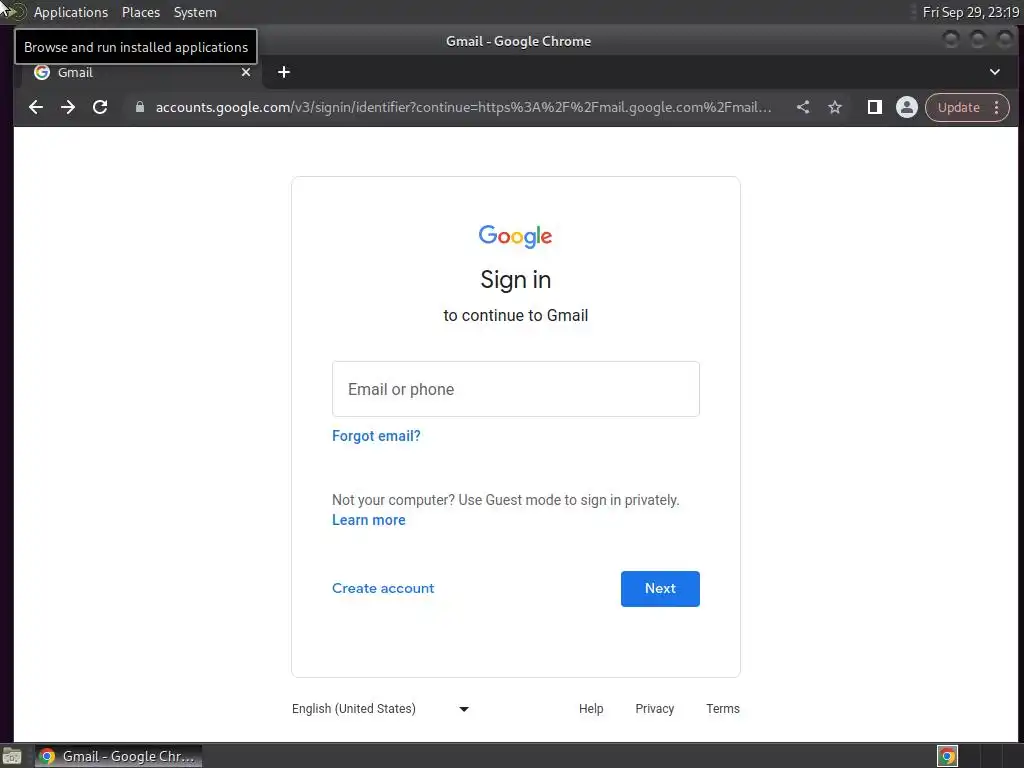Image resolution: width=1024 pixels, height=768 pixels.
Task: Click the address bar URL
Action: pos(463,107)
